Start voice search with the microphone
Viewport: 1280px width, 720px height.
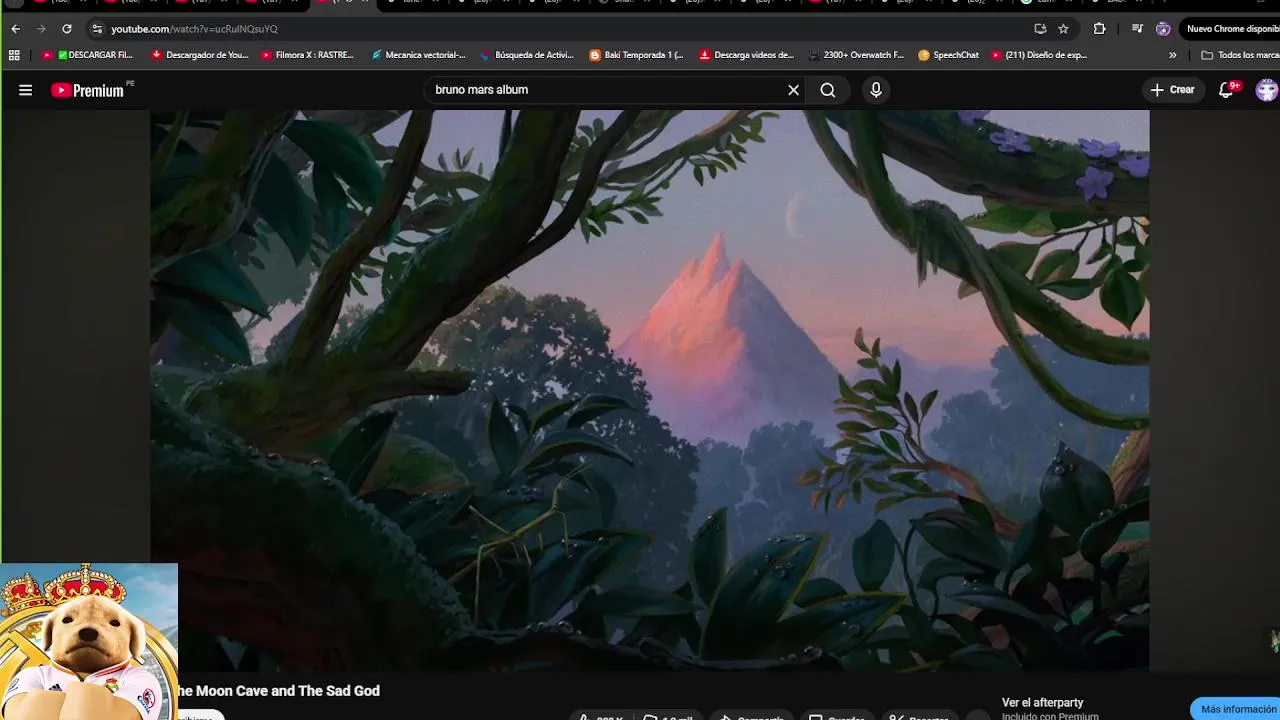click(x=876, y=90)
